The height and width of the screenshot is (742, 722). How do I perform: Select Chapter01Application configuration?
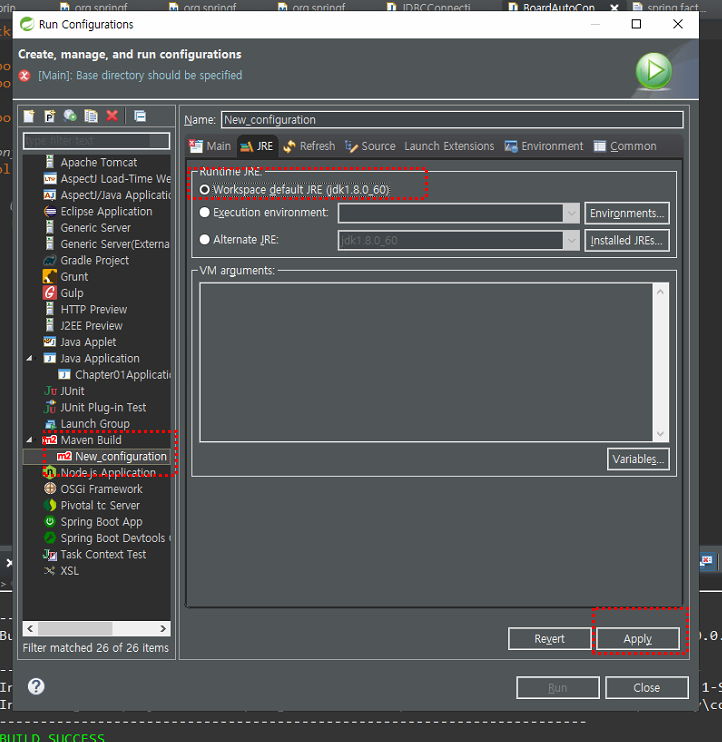coord(114,375)
